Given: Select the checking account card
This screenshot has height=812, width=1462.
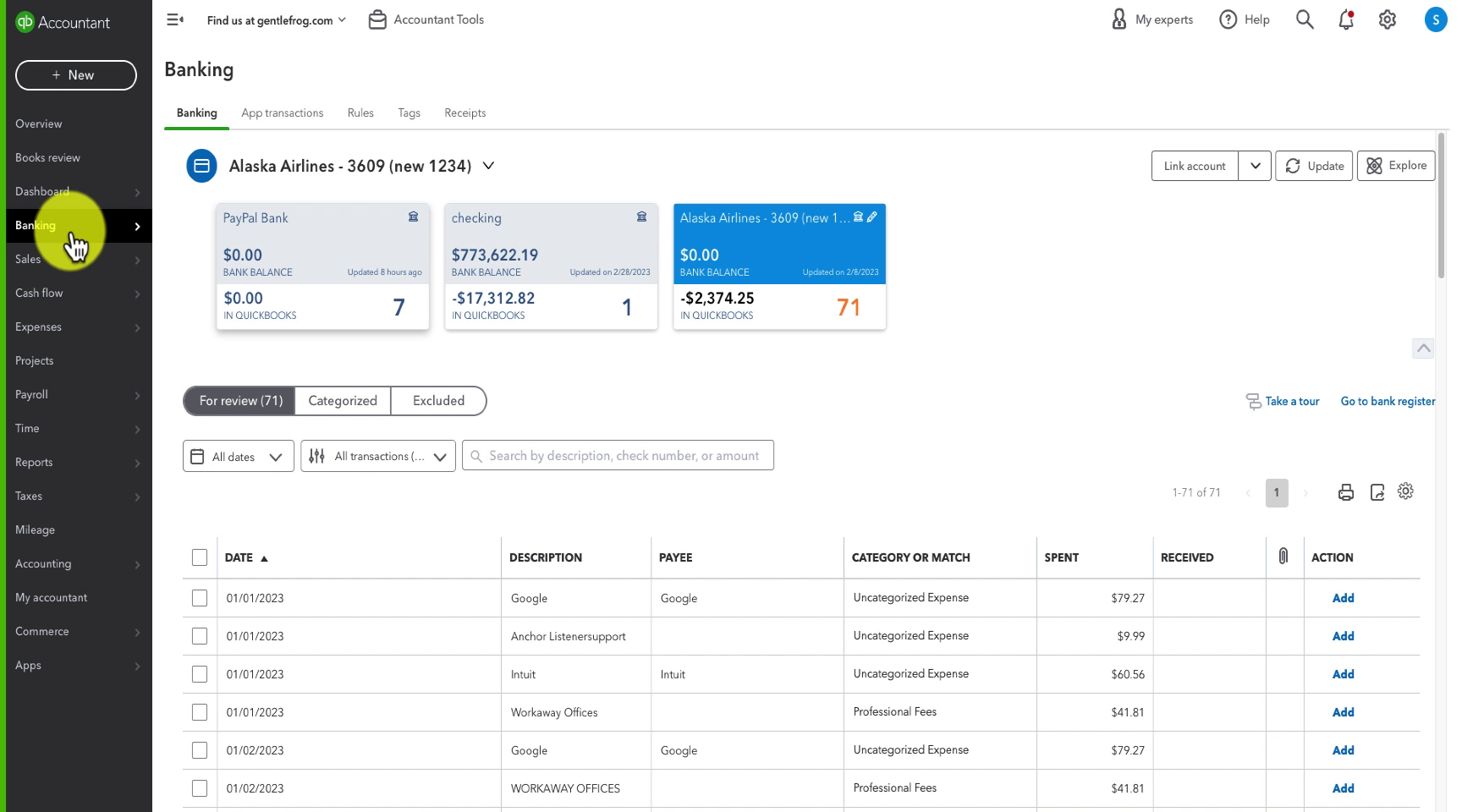Looking at the screenshot, I should [551, 266].
